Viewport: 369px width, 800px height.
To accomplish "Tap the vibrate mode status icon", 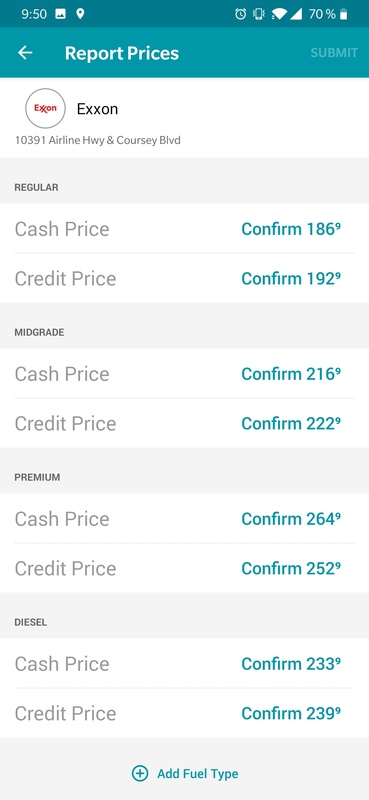I will 259,14.
